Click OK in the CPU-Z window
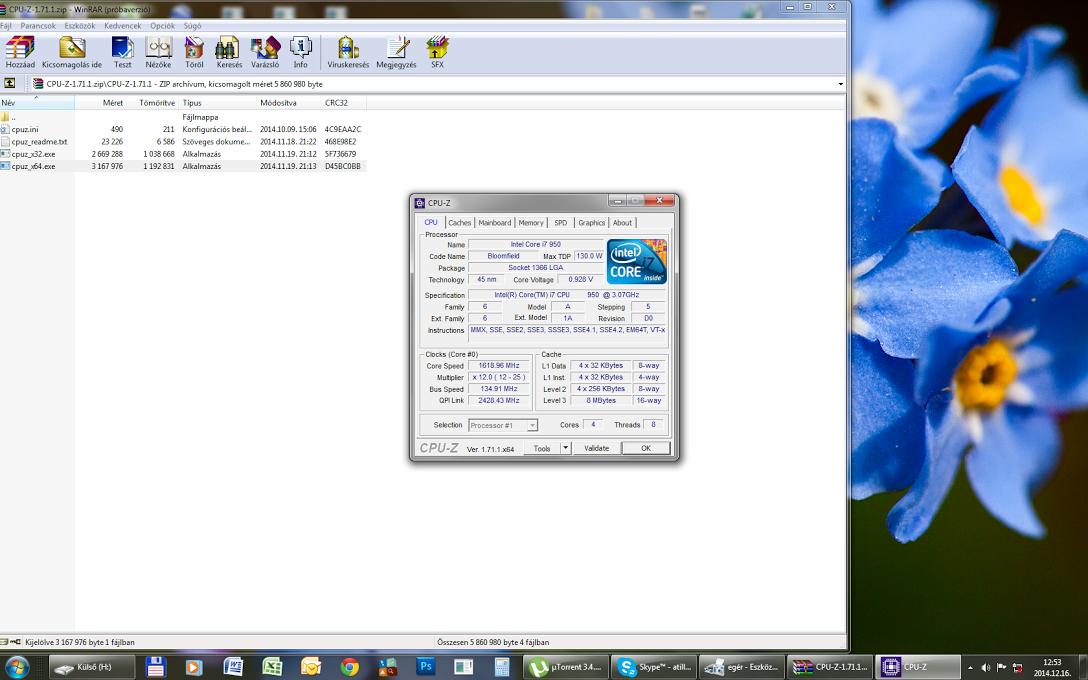This screenshot has width=1088, height=680. 646,448
